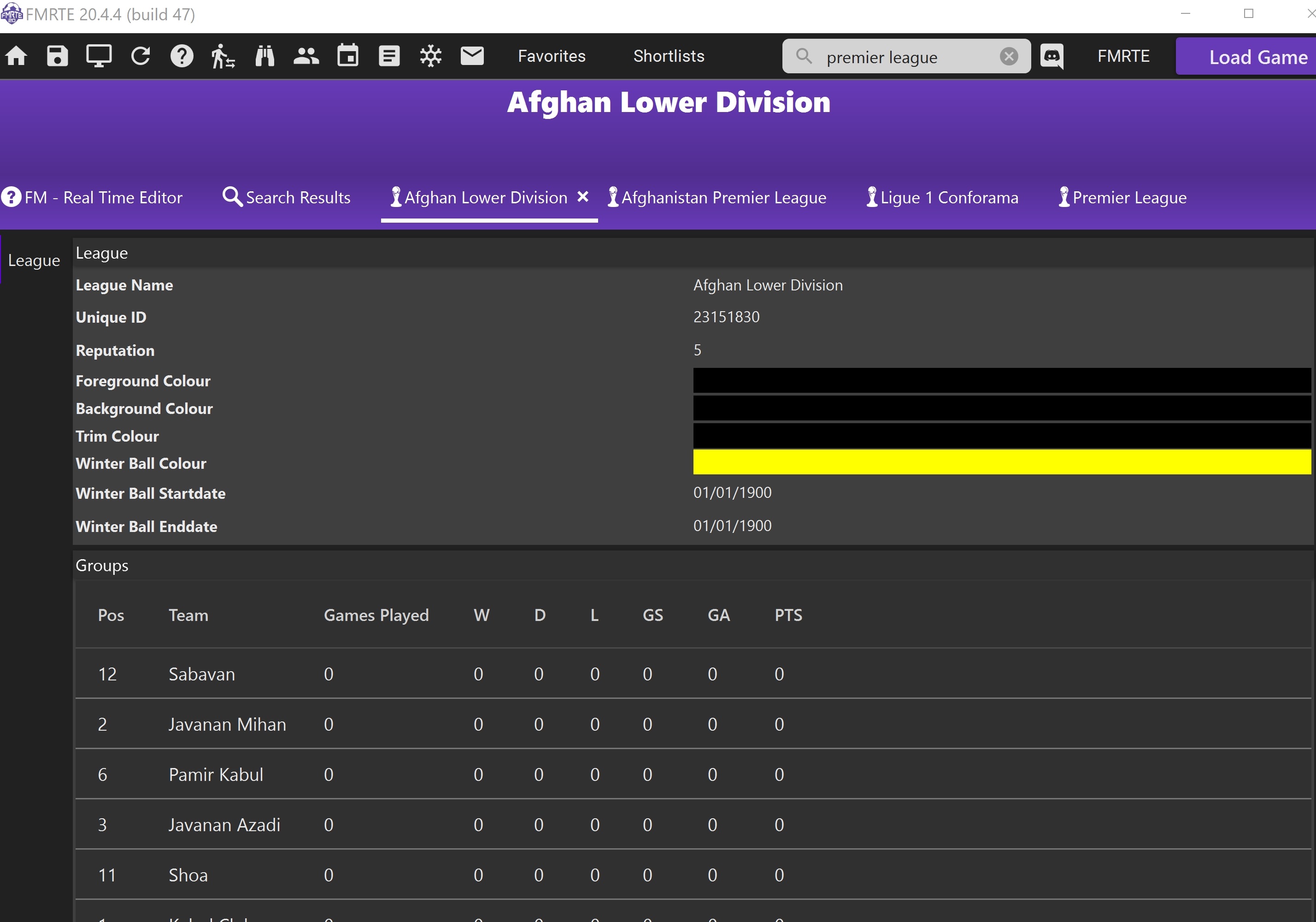Image resolution: width=1316 pixels, height=922 pixels.
Task: Open the Discord icon
Action: click(x=1052, y=56)
